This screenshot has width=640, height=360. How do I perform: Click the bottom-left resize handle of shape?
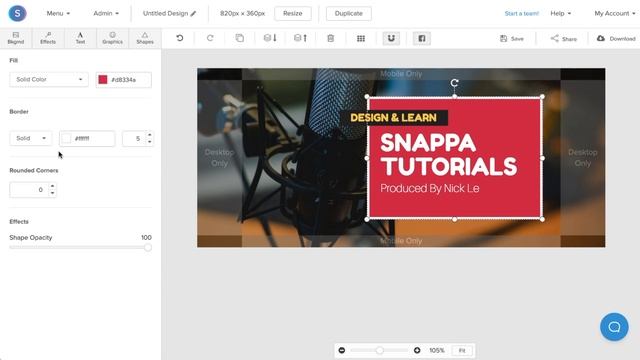367,219
